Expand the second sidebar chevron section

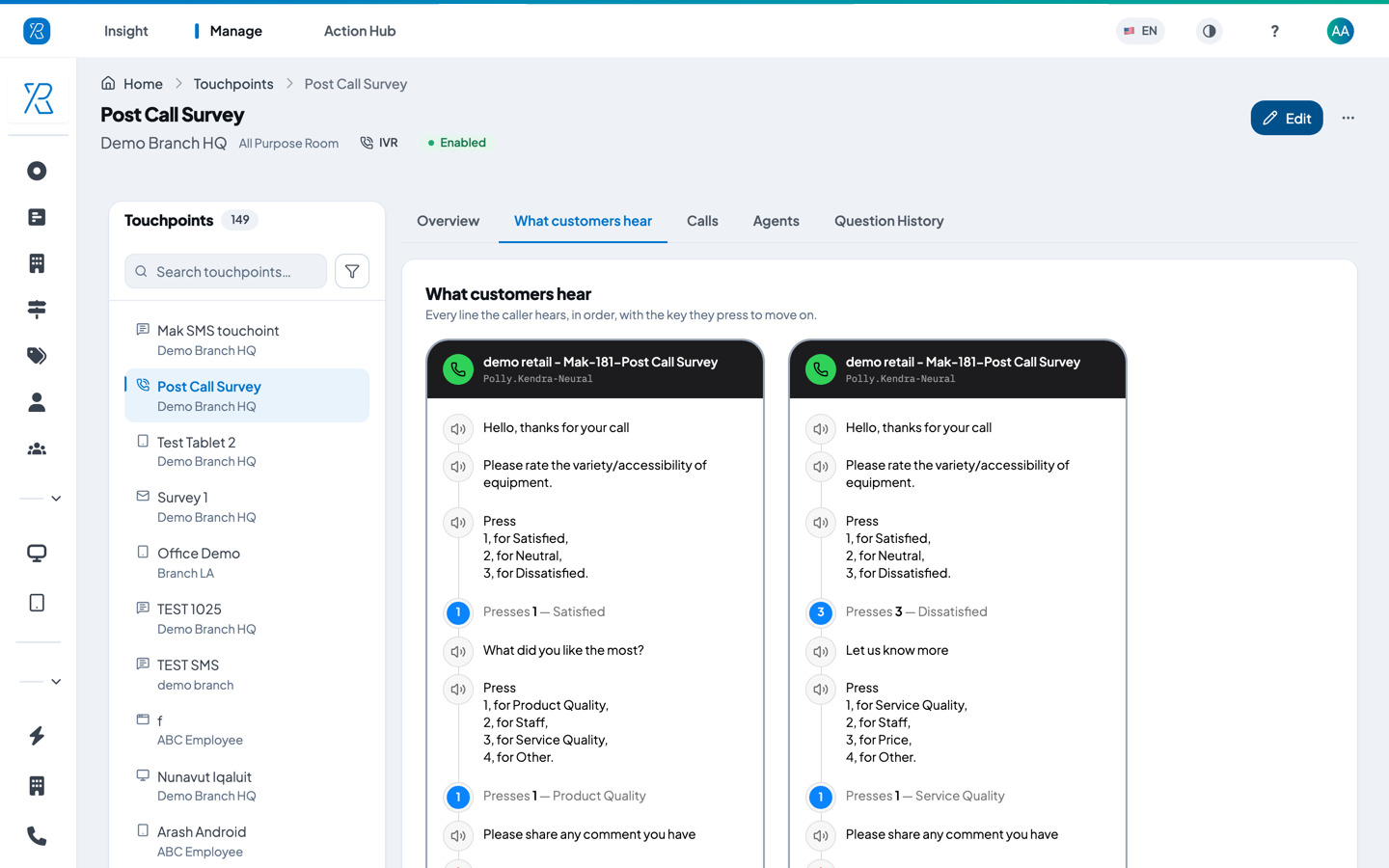pyautogui.click(x=56, y=682)
